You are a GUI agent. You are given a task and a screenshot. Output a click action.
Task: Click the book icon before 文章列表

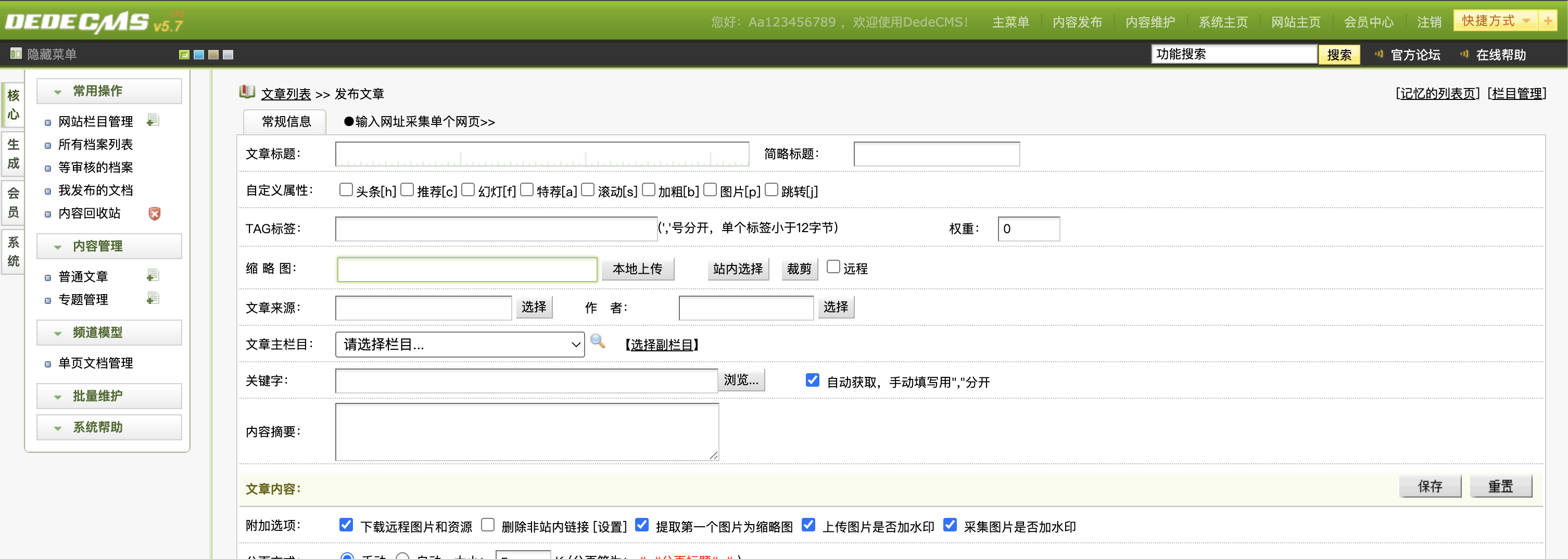(247, 93)
